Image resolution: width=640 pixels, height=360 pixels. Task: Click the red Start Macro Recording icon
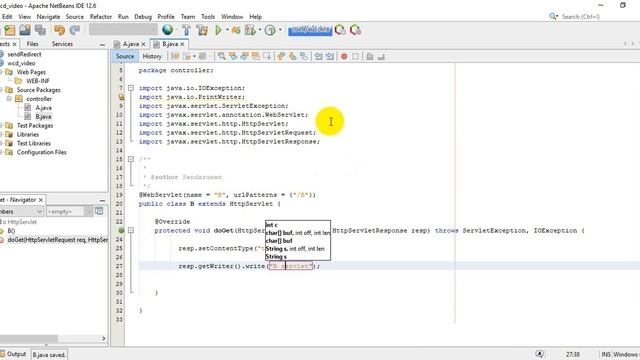pyautogui.click(x=344, y=56)
